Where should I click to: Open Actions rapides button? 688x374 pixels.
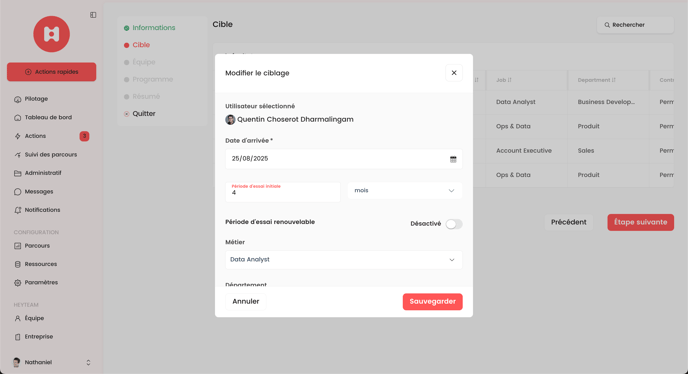tap(51, 72)
